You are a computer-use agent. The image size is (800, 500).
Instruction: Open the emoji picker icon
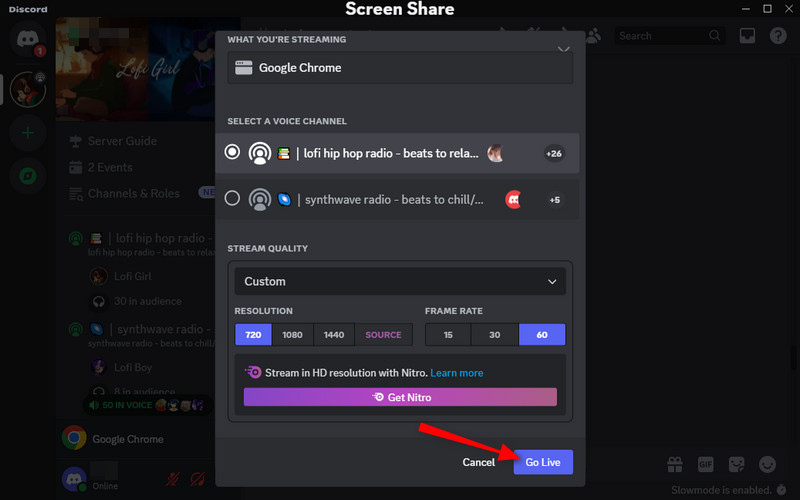coord(767,464)
